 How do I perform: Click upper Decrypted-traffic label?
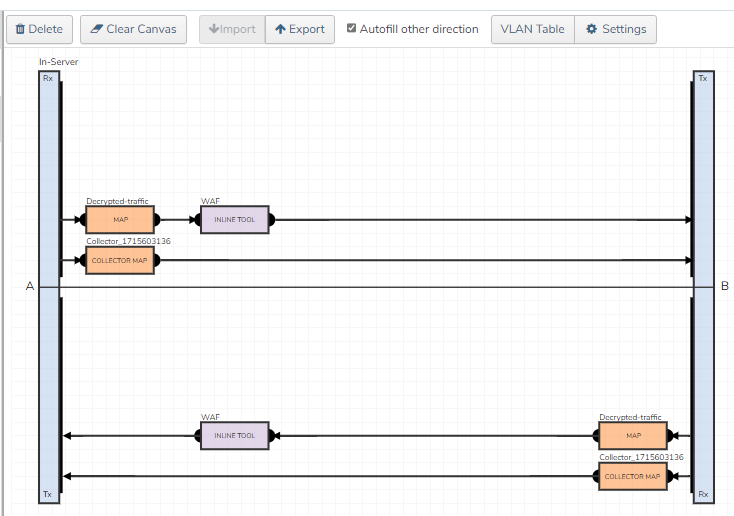coord(117,201)
